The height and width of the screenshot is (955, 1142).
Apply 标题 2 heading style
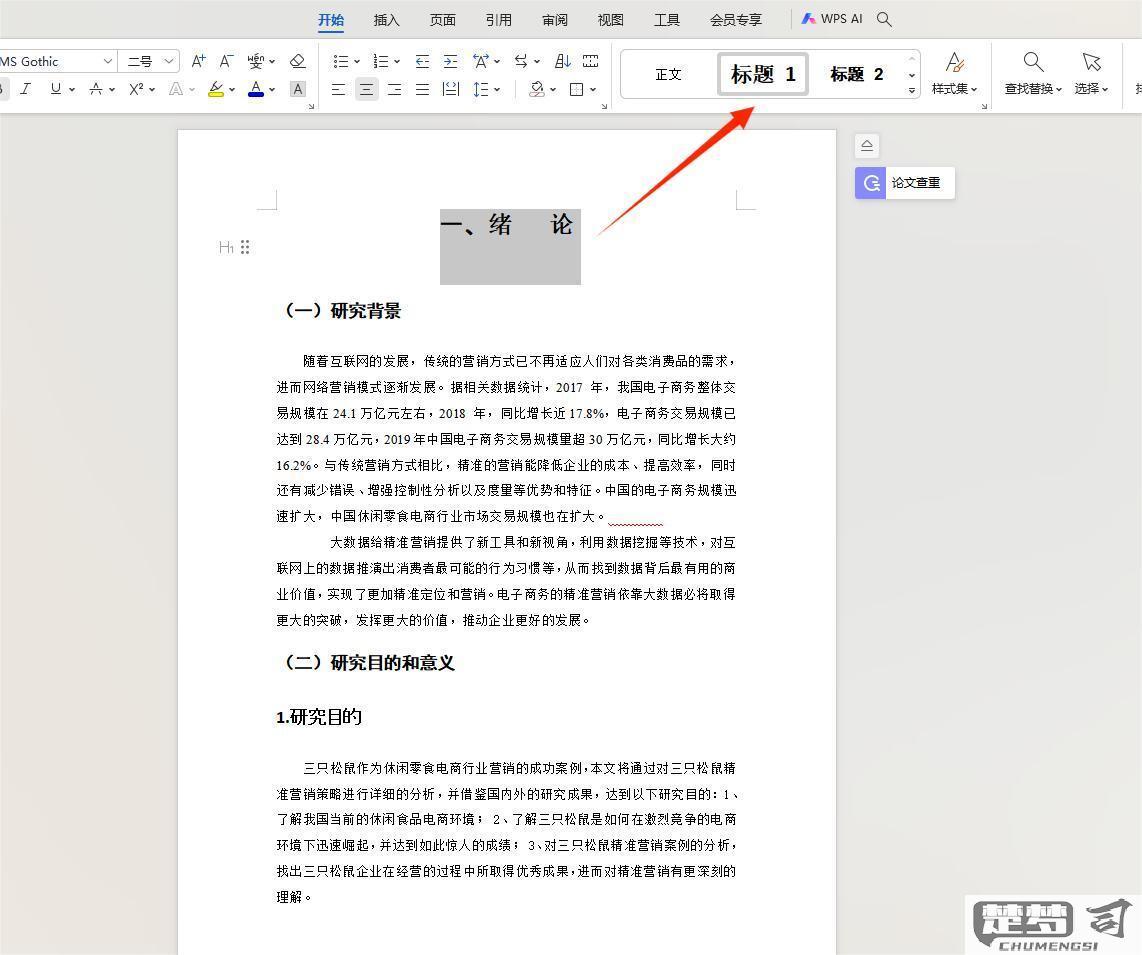click(x=856, y=74)
